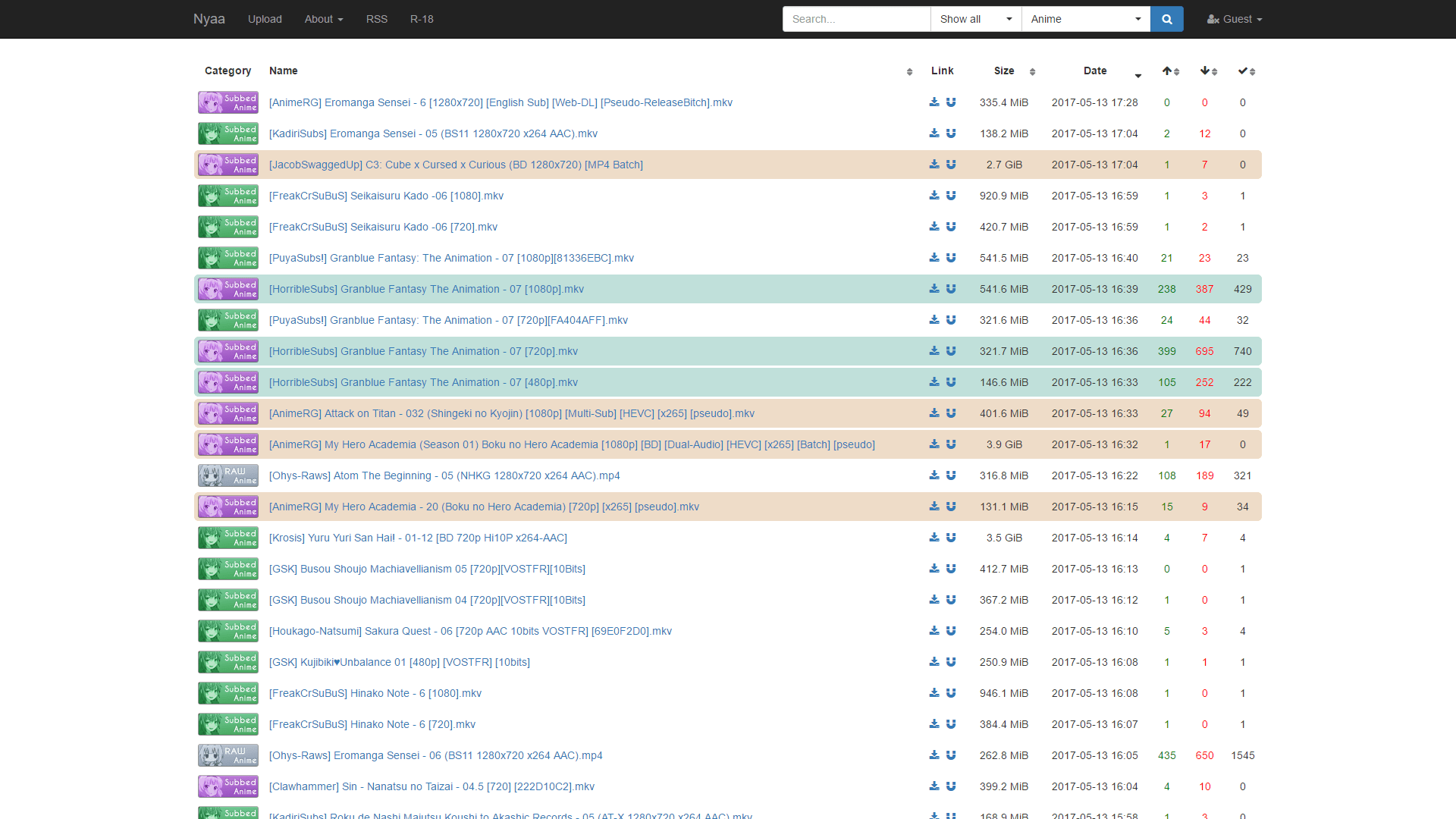Click magnet icon for HorribleSubs Granblue 1080p
Viewport: 1456px width, 819px height.
coord(951,289)
